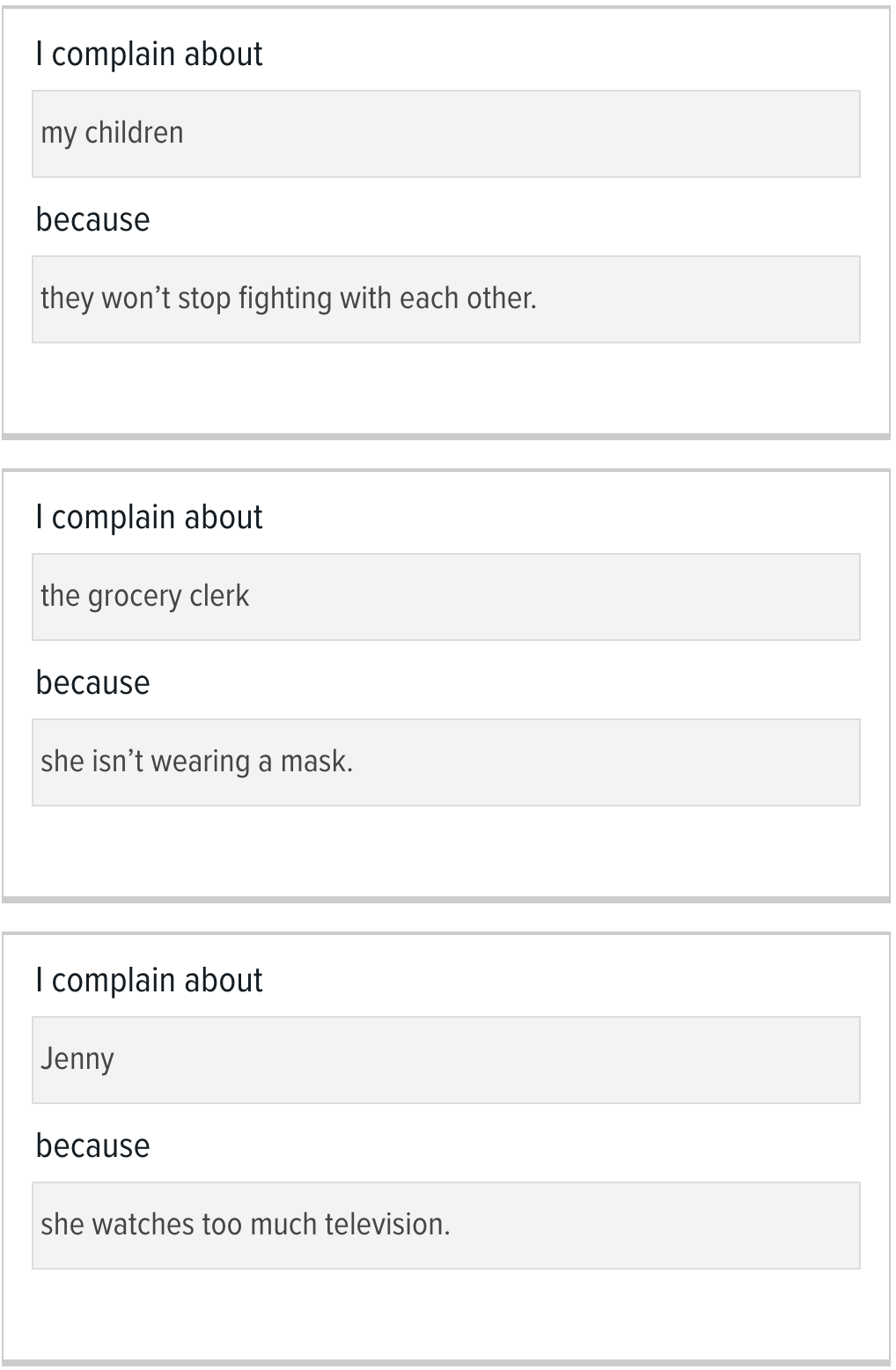Viewport: 896px width, 1370px height.
Task: Click "I complain about" label above "my children"
Action: pyautogui.click(x=149, y=55)
